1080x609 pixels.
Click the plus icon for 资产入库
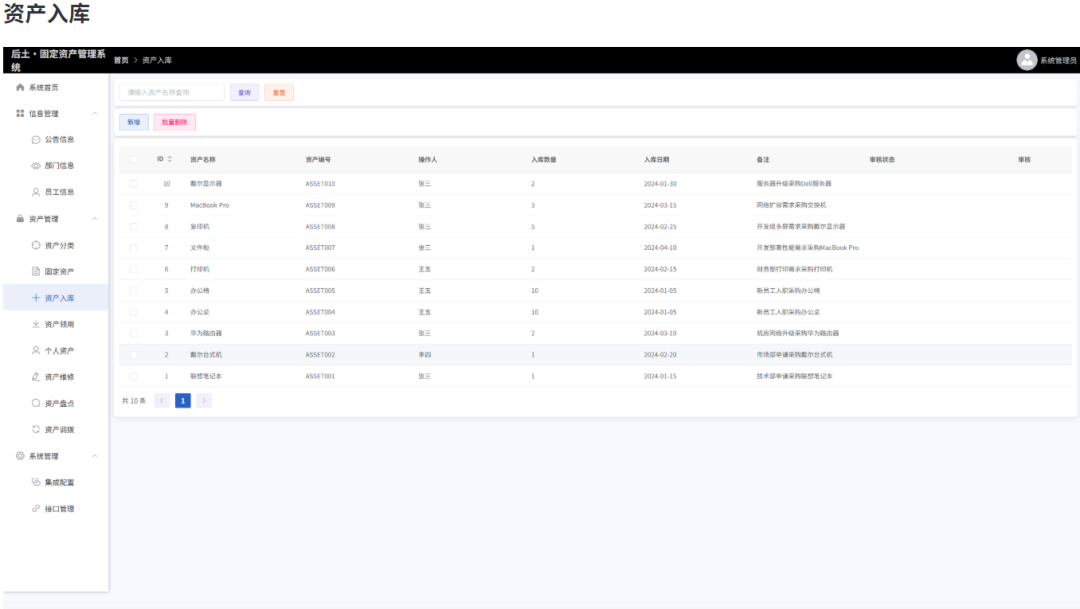pyautogui.click(x=36, y=298)
